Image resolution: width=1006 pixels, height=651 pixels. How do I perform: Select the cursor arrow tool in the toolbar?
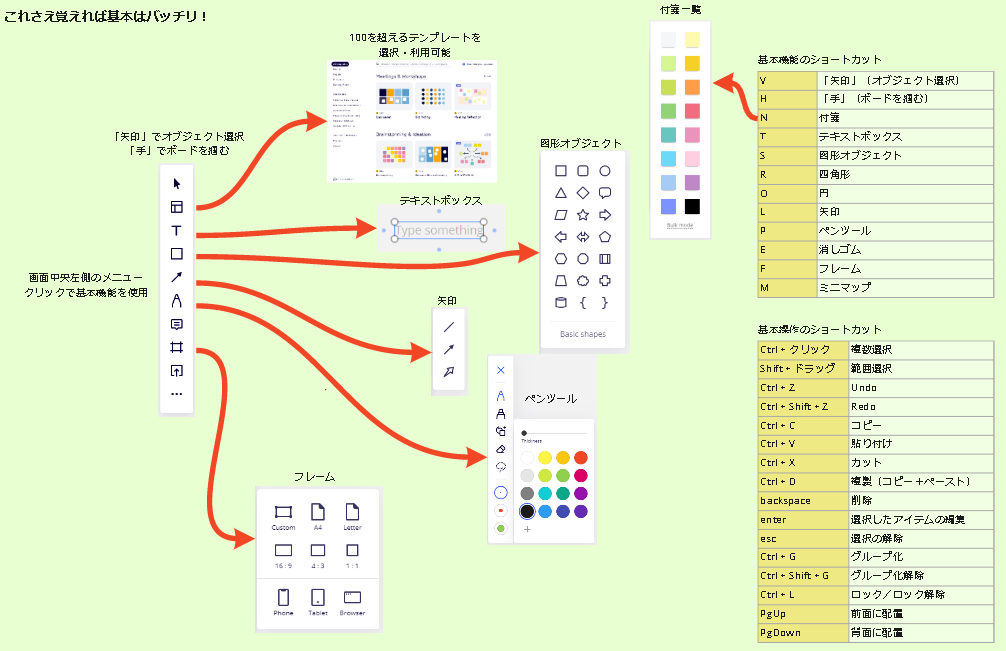pyautogui.click(x=177, y=183)
